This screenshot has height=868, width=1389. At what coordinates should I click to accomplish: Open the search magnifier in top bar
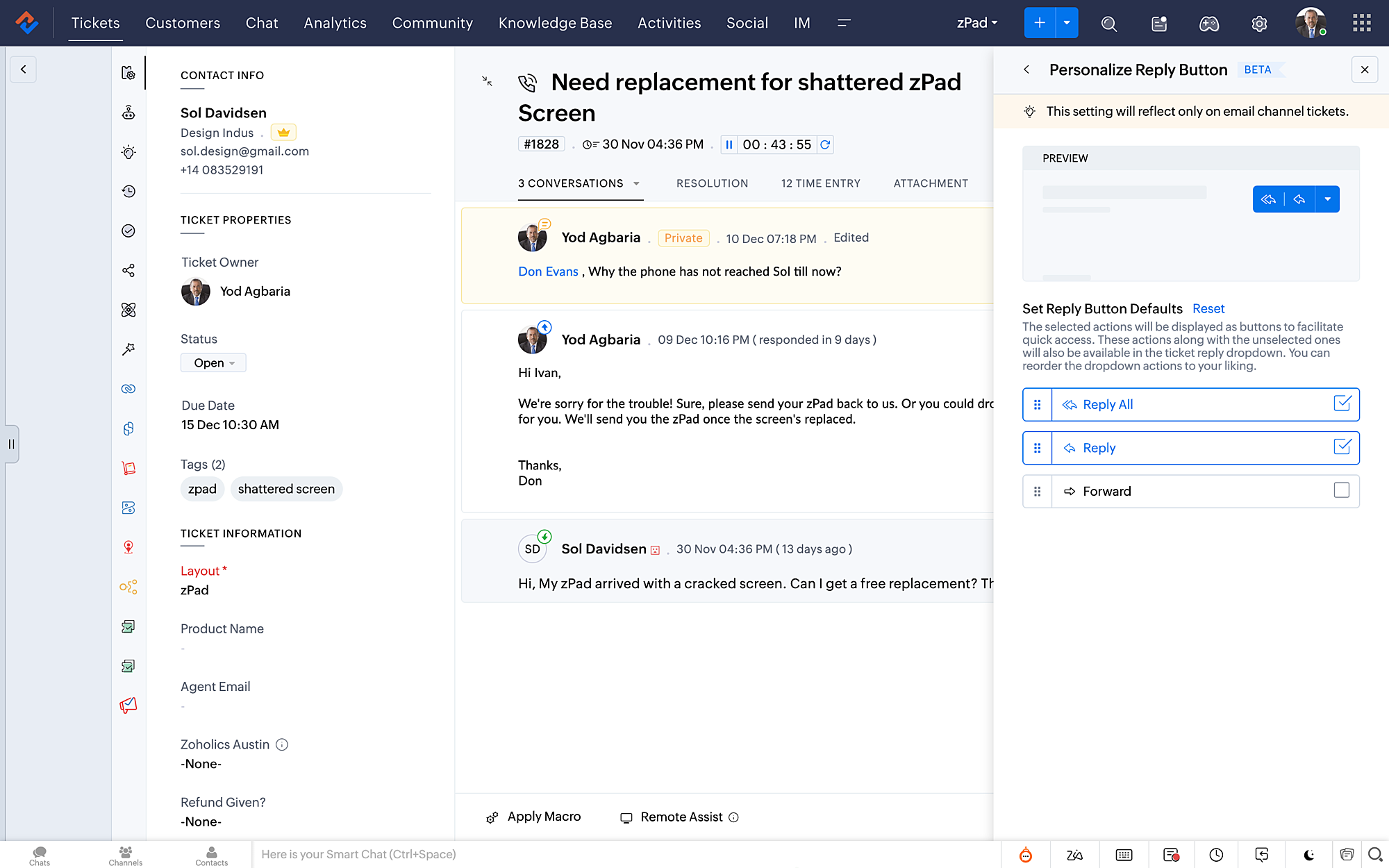(1109, 24)
